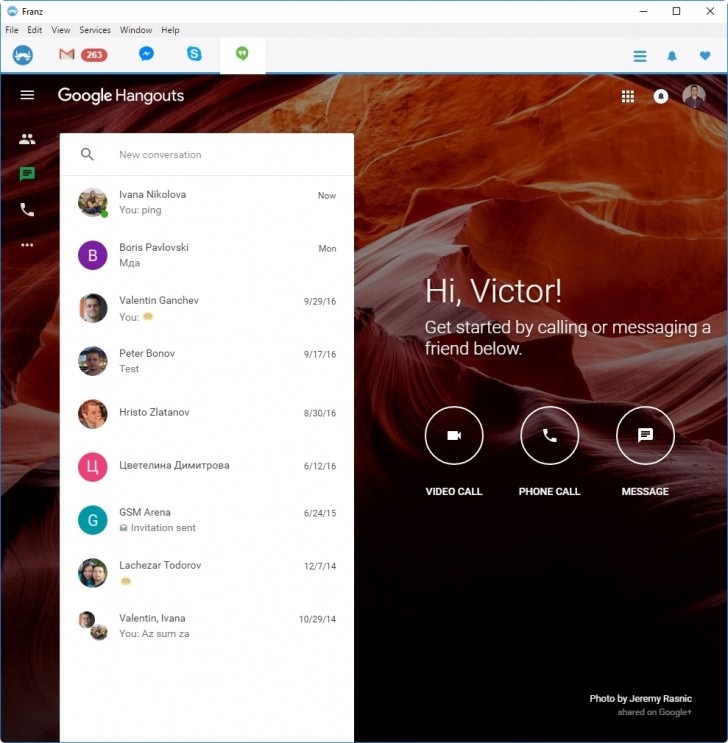
Task: Open conversation with Hristo Zlatanov
Action: [207, 414]
